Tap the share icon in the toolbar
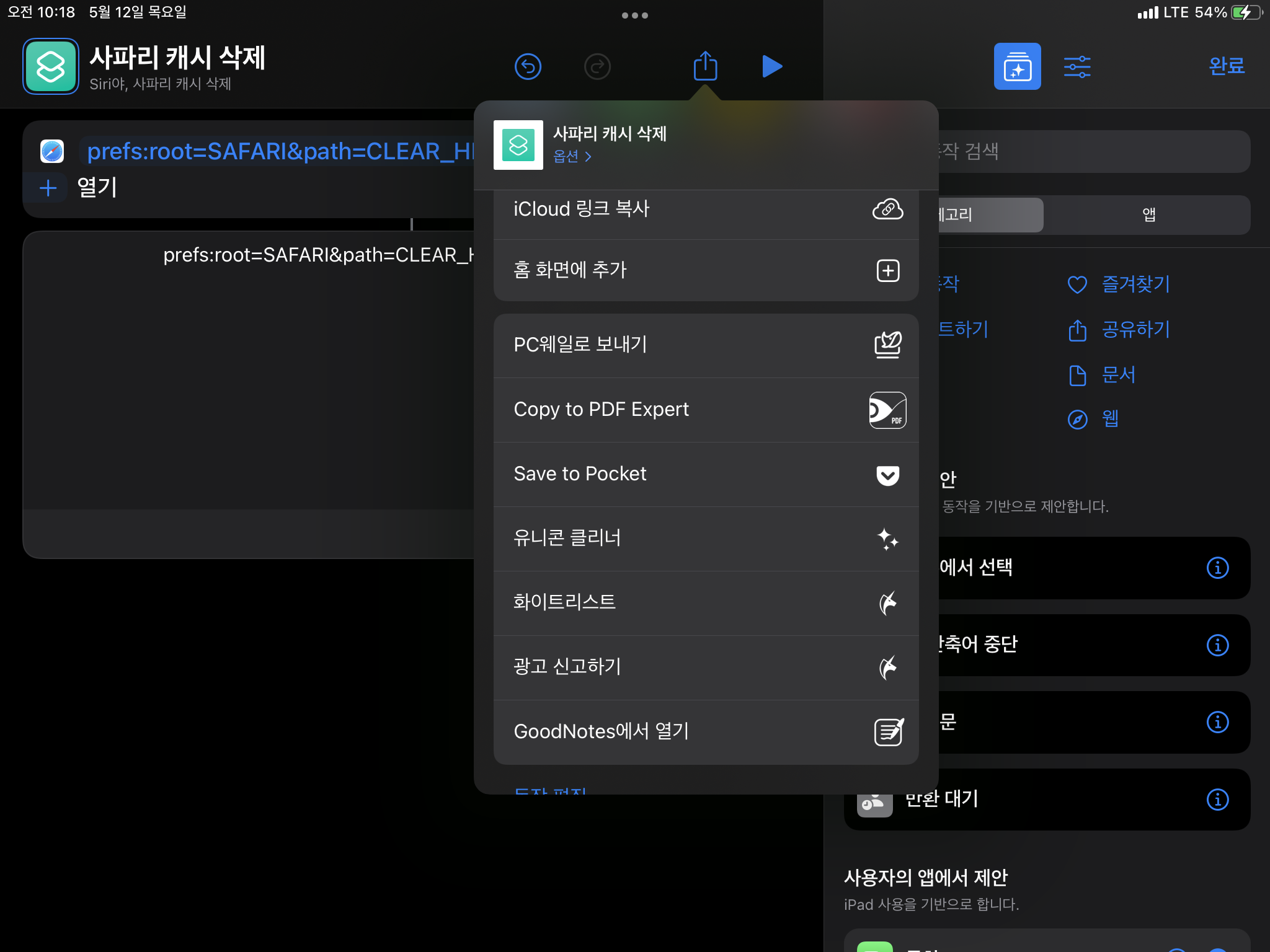Image resolution: width=1270 pixels, height=952 pixels. (706, 65)
